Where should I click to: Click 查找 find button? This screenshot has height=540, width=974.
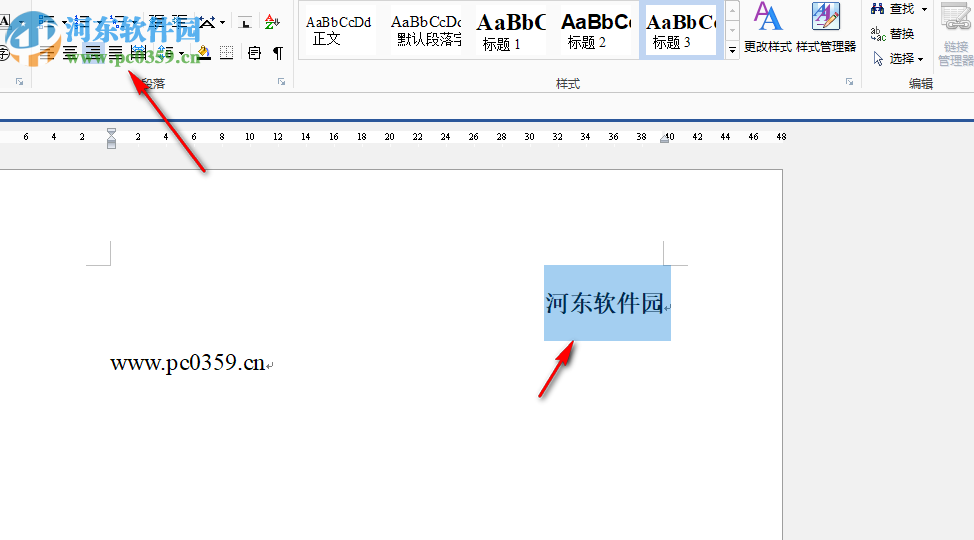tap(893, 9)
